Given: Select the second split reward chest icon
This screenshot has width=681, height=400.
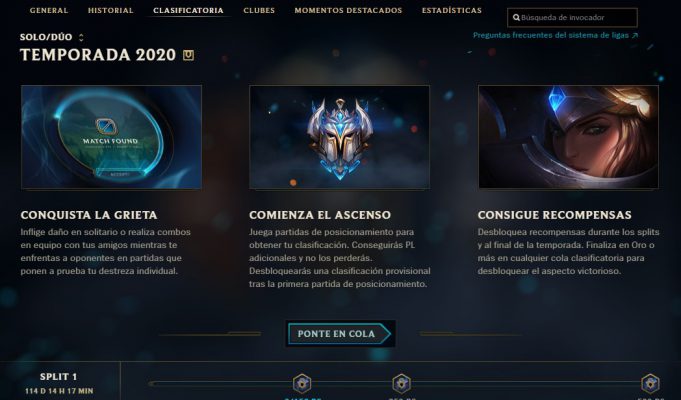Looking at the screenshot, I should pyautogui.click(x=401, y=383).
